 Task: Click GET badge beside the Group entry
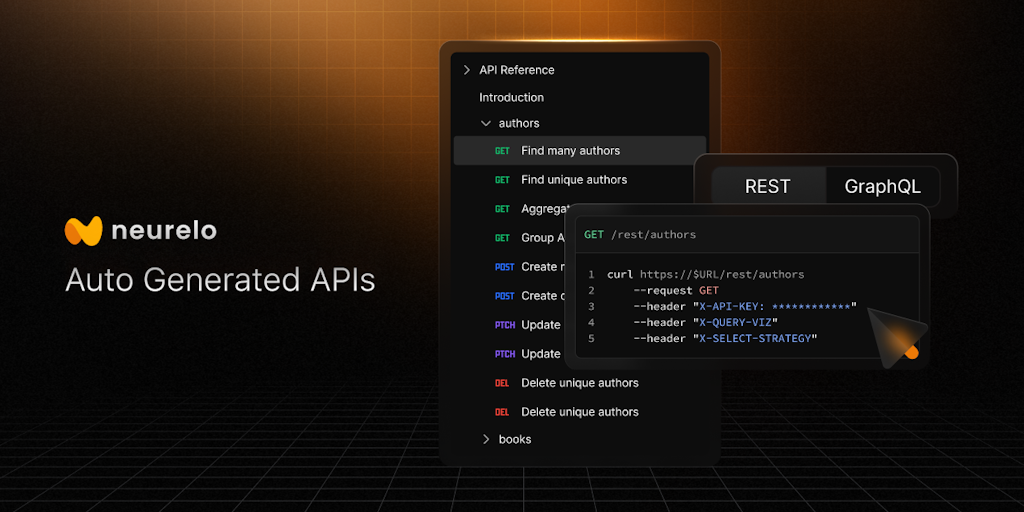(502, 238)
